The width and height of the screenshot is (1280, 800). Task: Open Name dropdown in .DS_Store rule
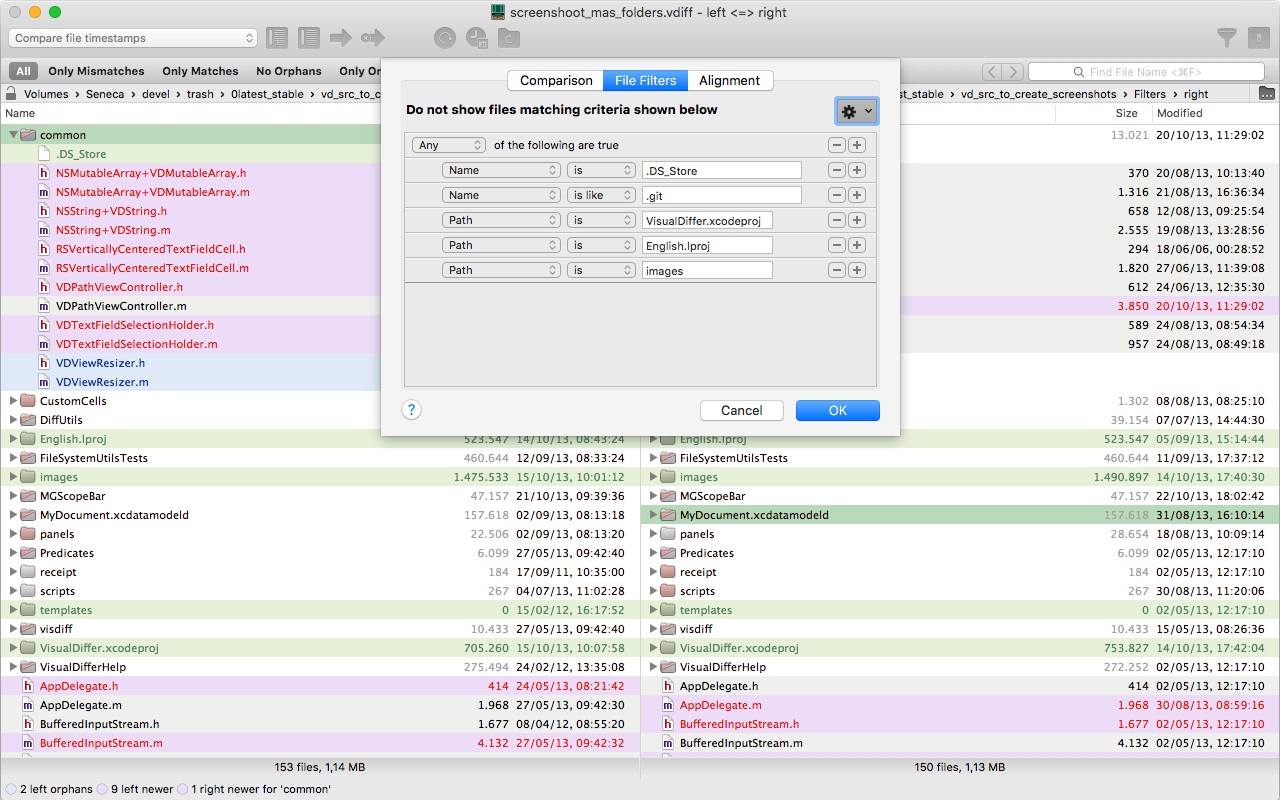501,170
